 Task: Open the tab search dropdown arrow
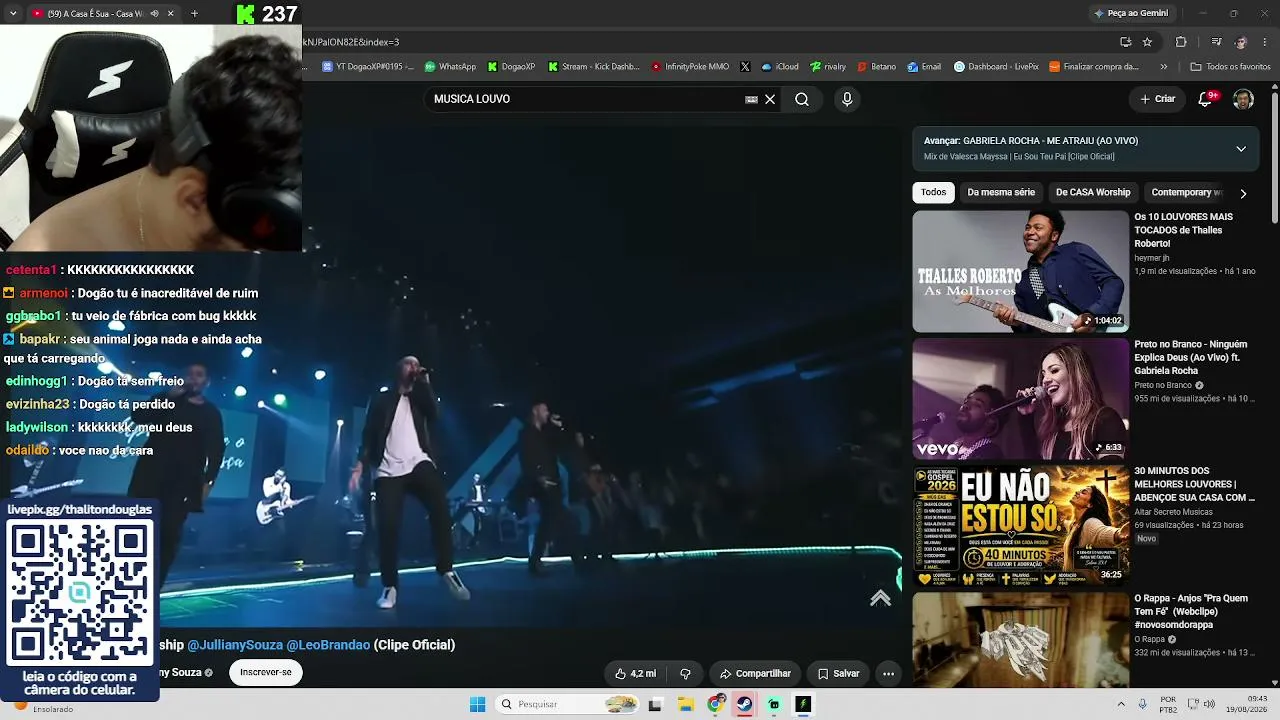pos(13,14)
